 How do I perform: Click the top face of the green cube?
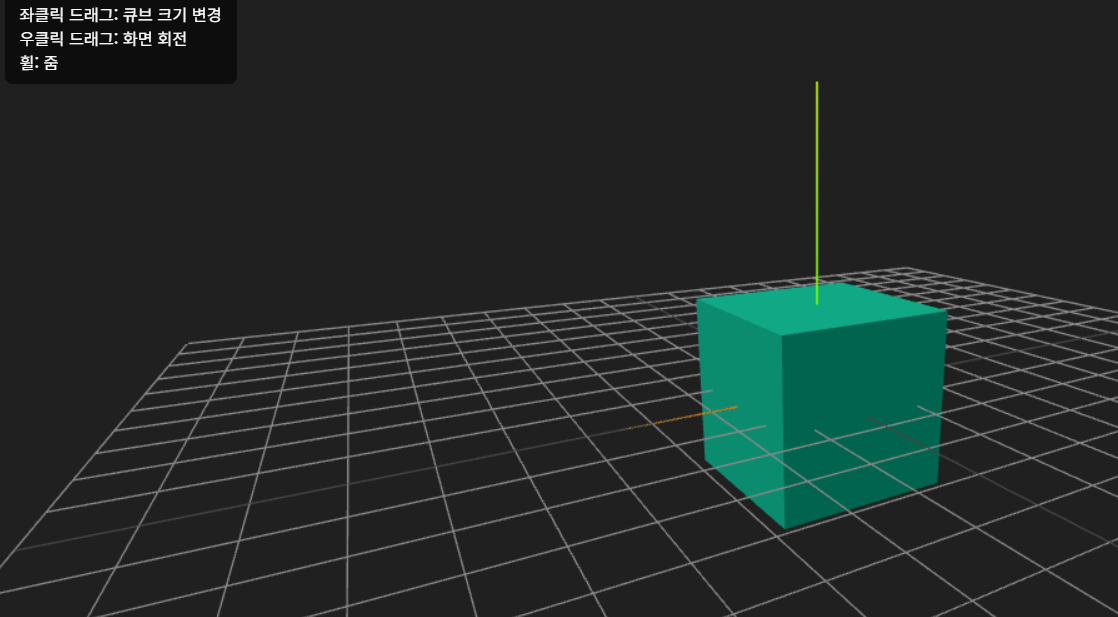click(822, 309)
